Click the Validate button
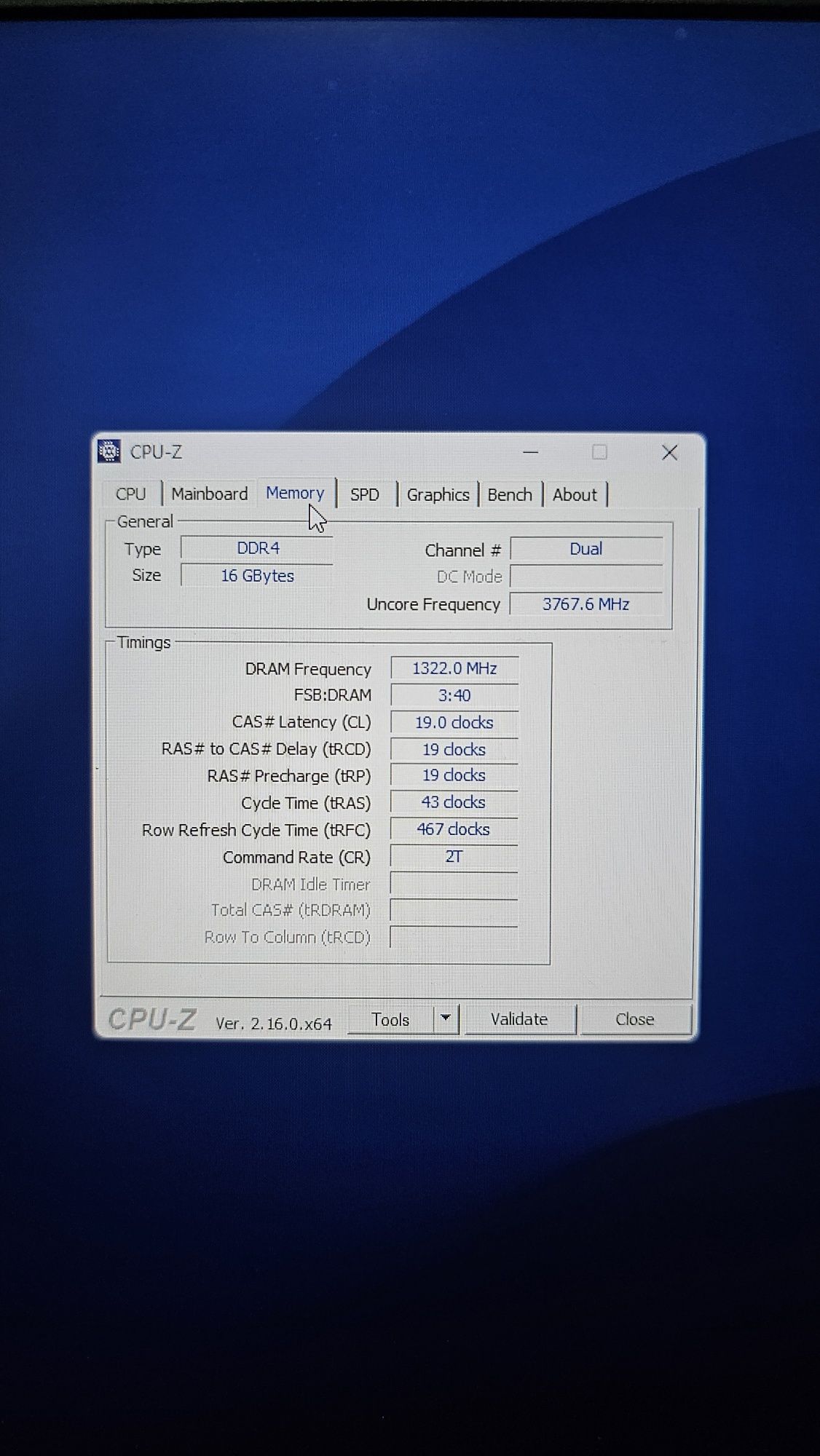The width and height of the screenshot is (820, 1456). (519, 1019)
